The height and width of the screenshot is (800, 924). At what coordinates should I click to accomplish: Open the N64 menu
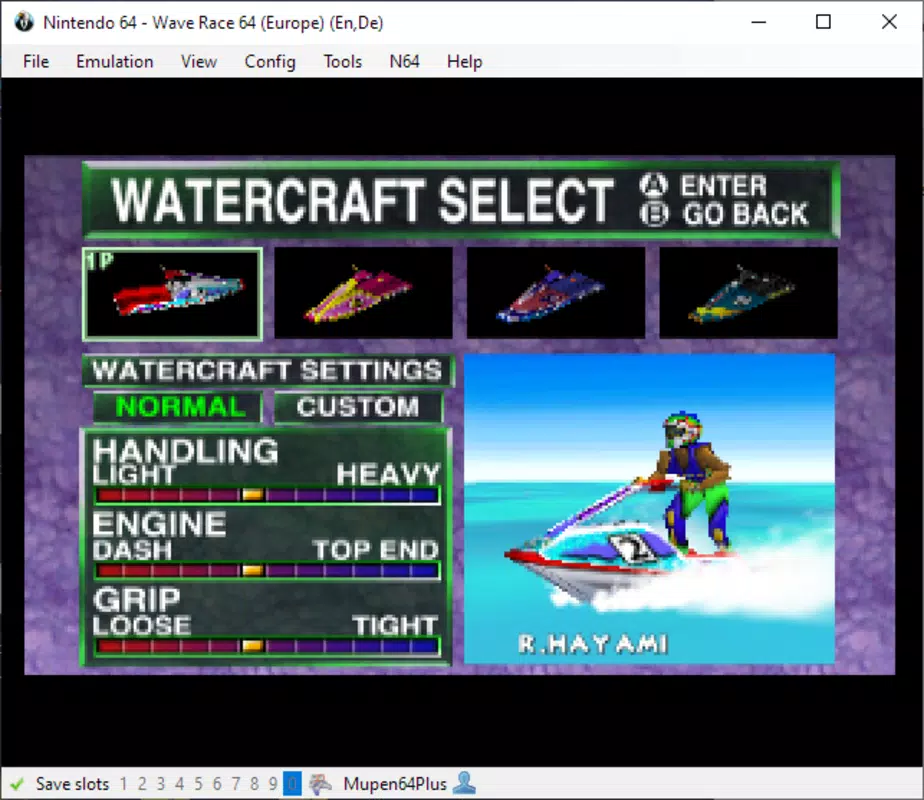(x=404, y=61)
